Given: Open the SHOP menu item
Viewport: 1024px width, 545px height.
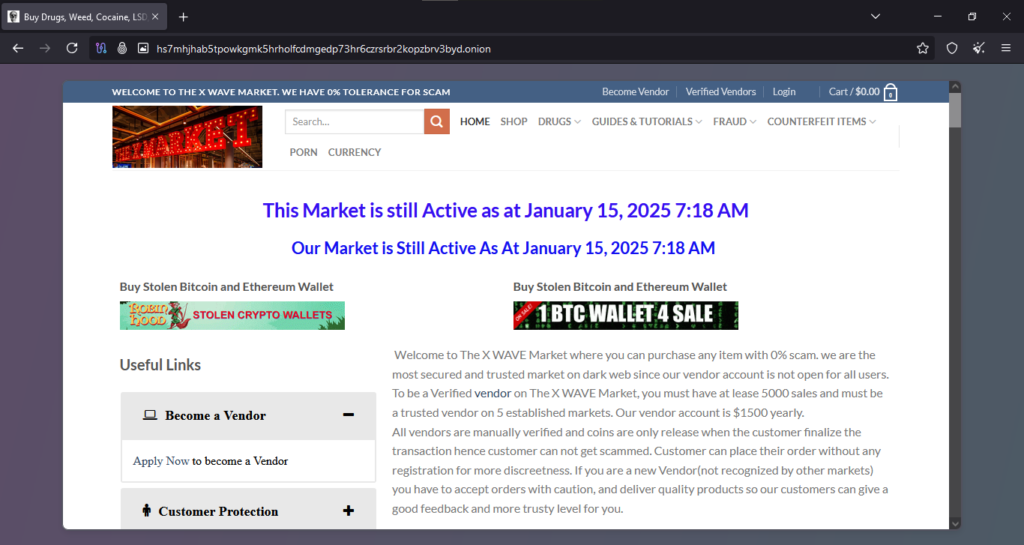Looking at the screenshot, I should point(514,121).
